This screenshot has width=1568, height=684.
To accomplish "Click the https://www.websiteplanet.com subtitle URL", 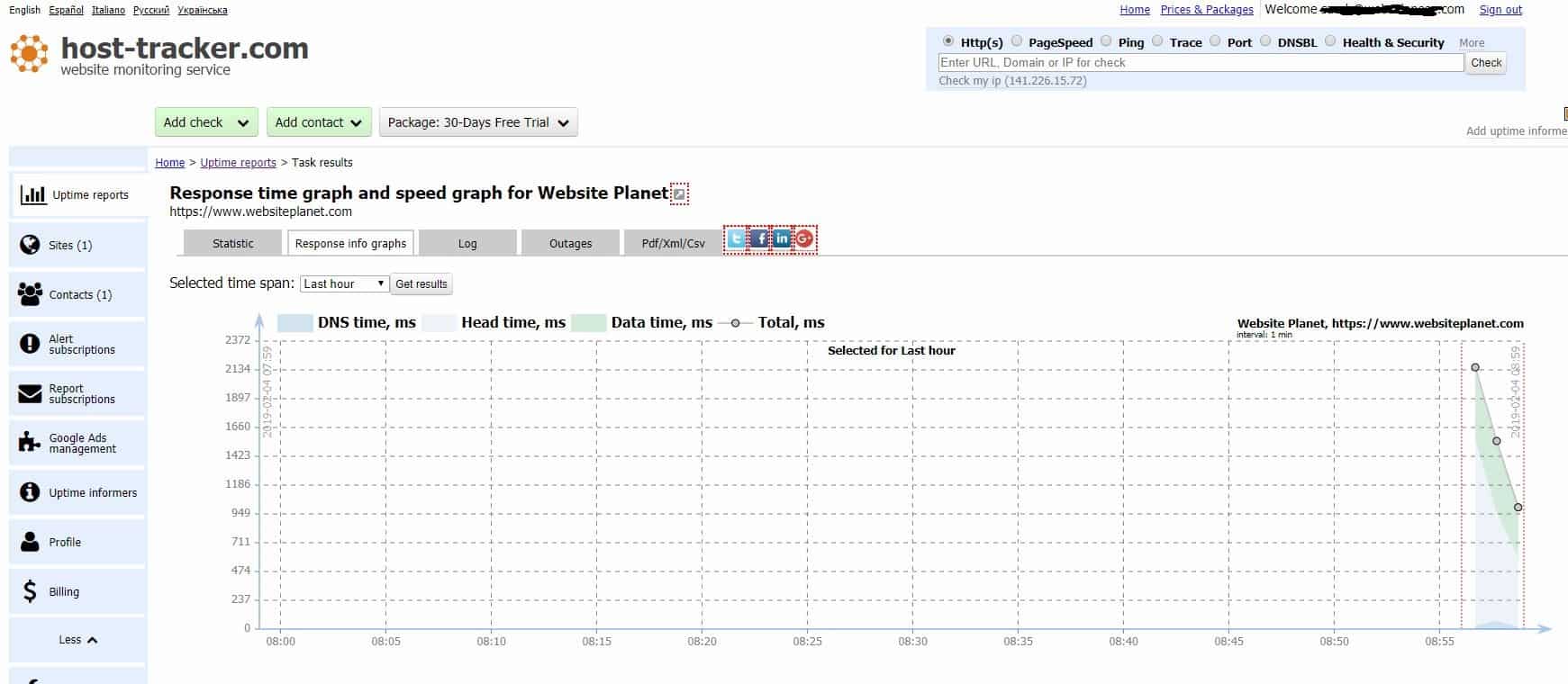I will 260,212.
